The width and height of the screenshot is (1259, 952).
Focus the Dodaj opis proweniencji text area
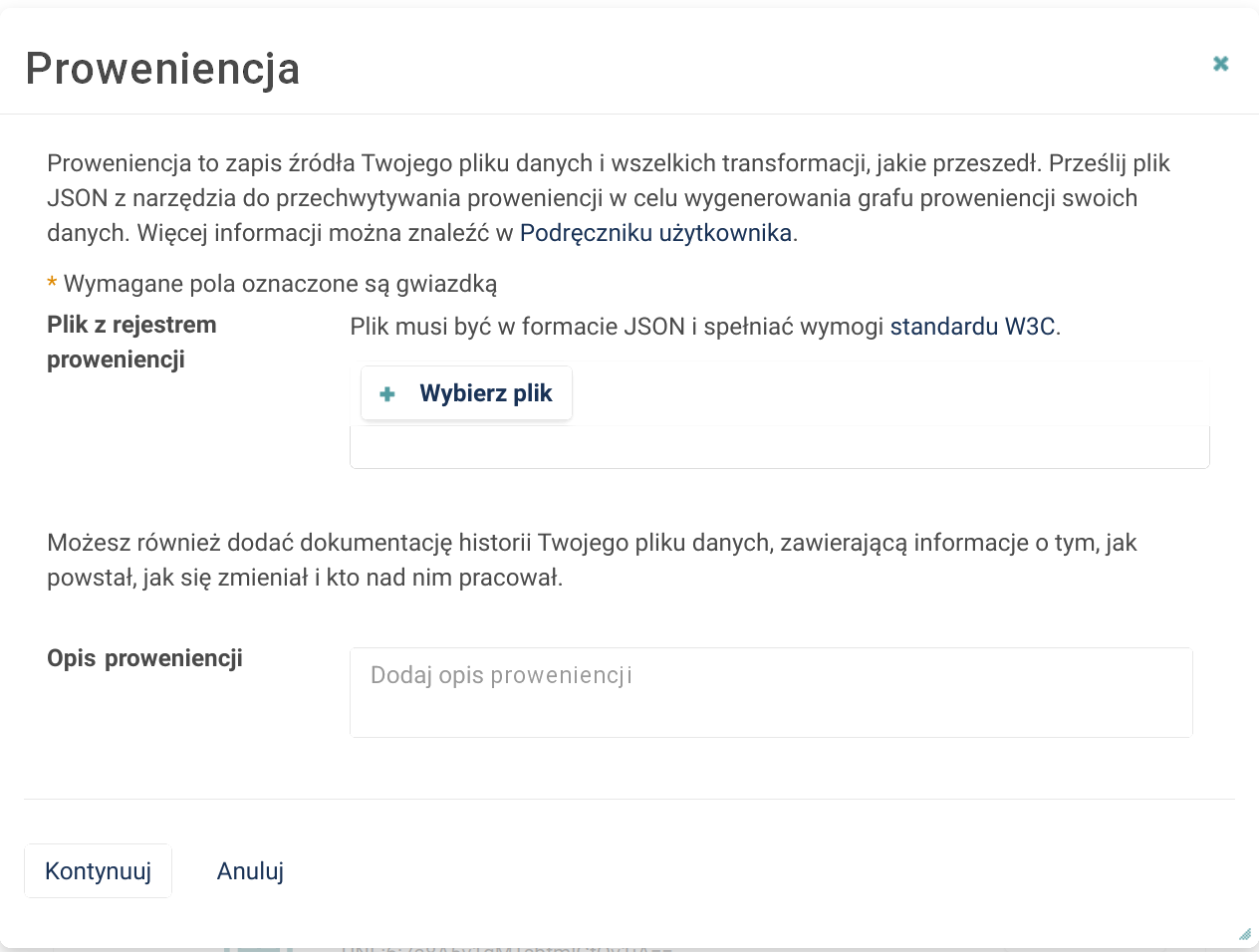click(x=771, y=693)
